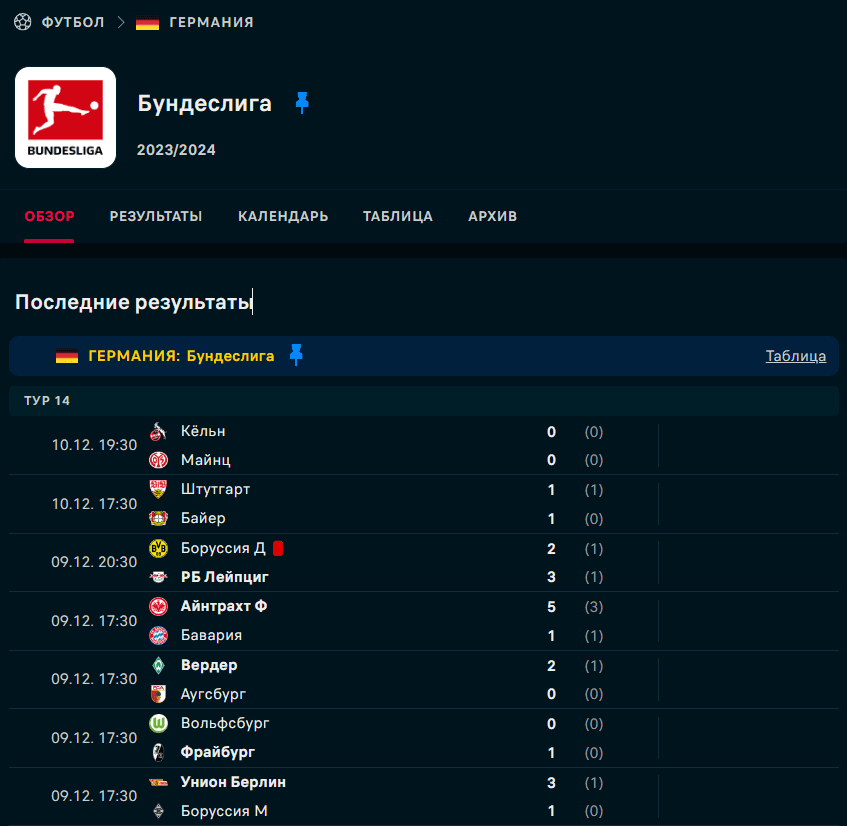Image resolution: width=847 pixels, height=826 pixels.
Task: Click Айнтрахт Ф final score 5
Action: click(x=551, y=607)
